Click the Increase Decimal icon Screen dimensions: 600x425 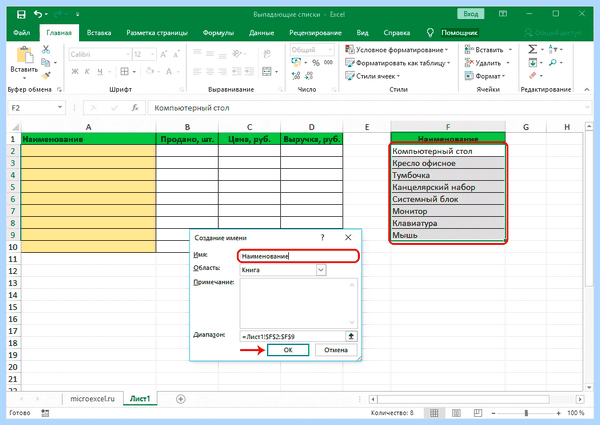tap(296, 76)
